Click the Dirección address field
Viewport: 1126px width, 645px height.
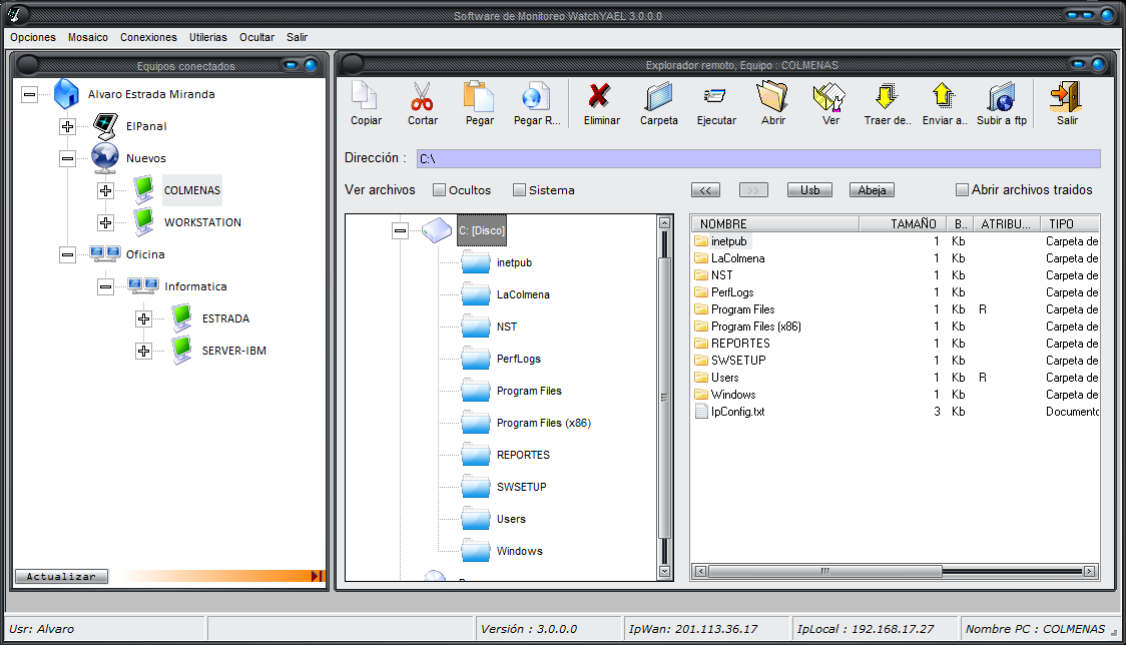pyautogui.click(x=757, y=158)
